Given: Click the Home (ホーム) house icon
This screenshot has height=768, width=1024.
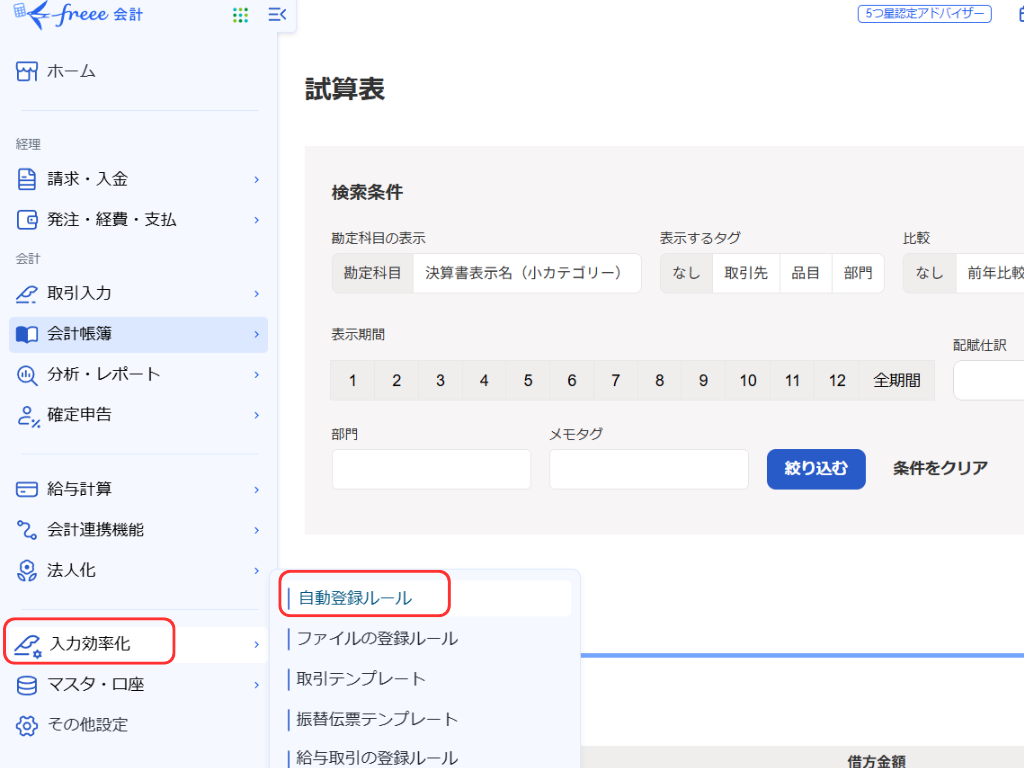Looking at the screenshot, I should click(x=27, y=72).
